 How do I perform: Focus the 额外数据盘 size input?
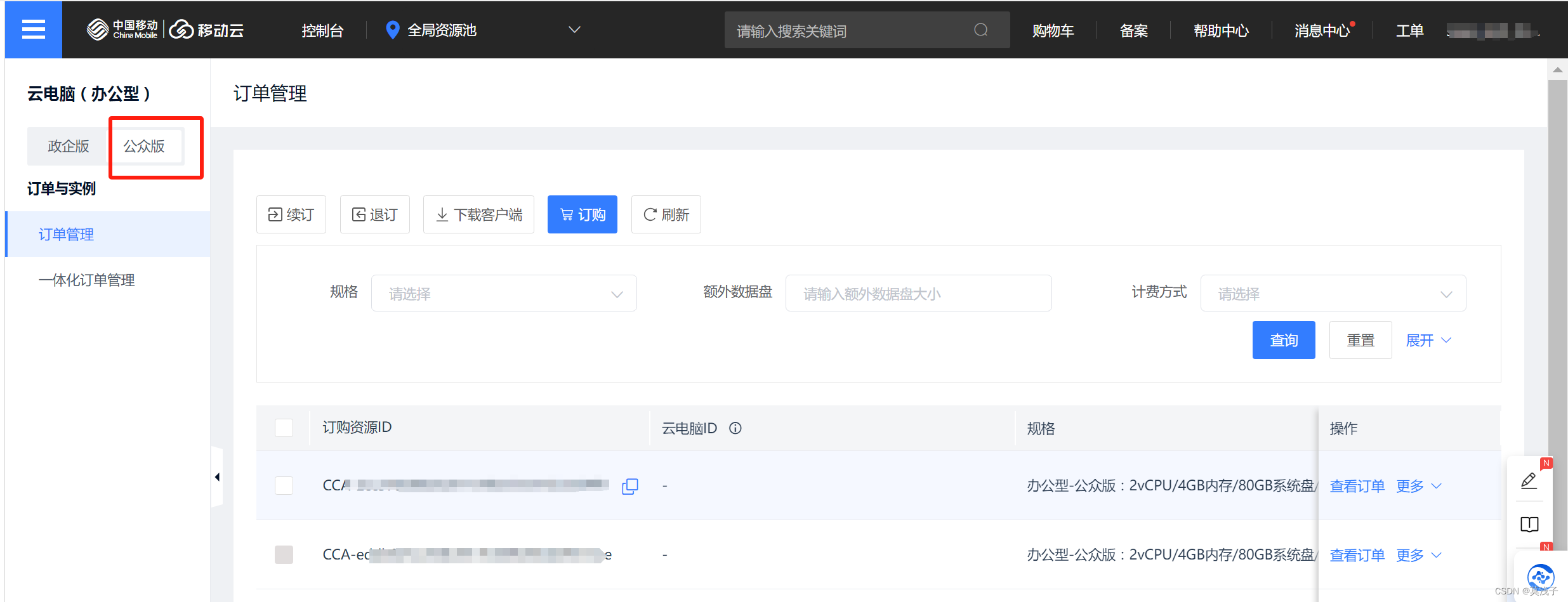(918, 293)
